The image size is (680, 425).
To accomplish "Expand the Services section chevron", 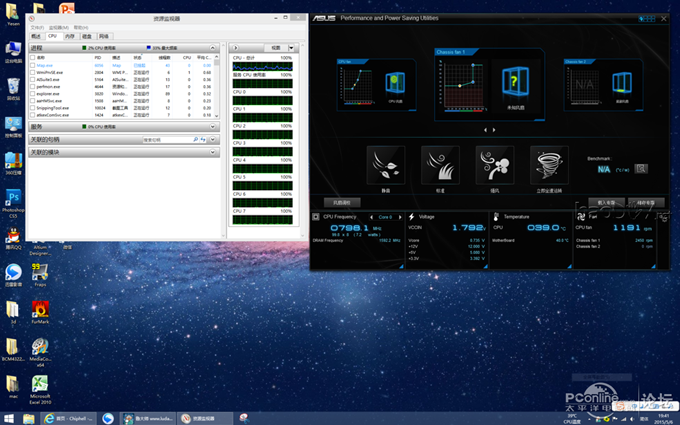I will (213, 127).
